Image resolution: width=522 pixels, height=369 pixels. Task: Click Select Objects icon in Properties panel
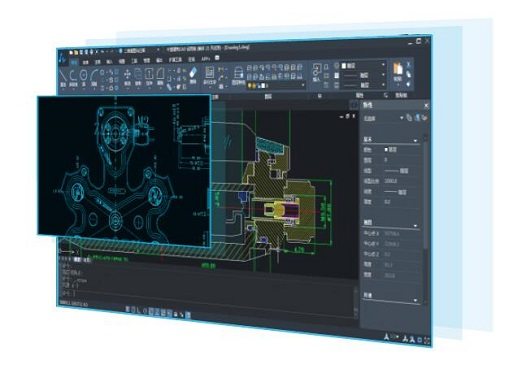point(417,118)
